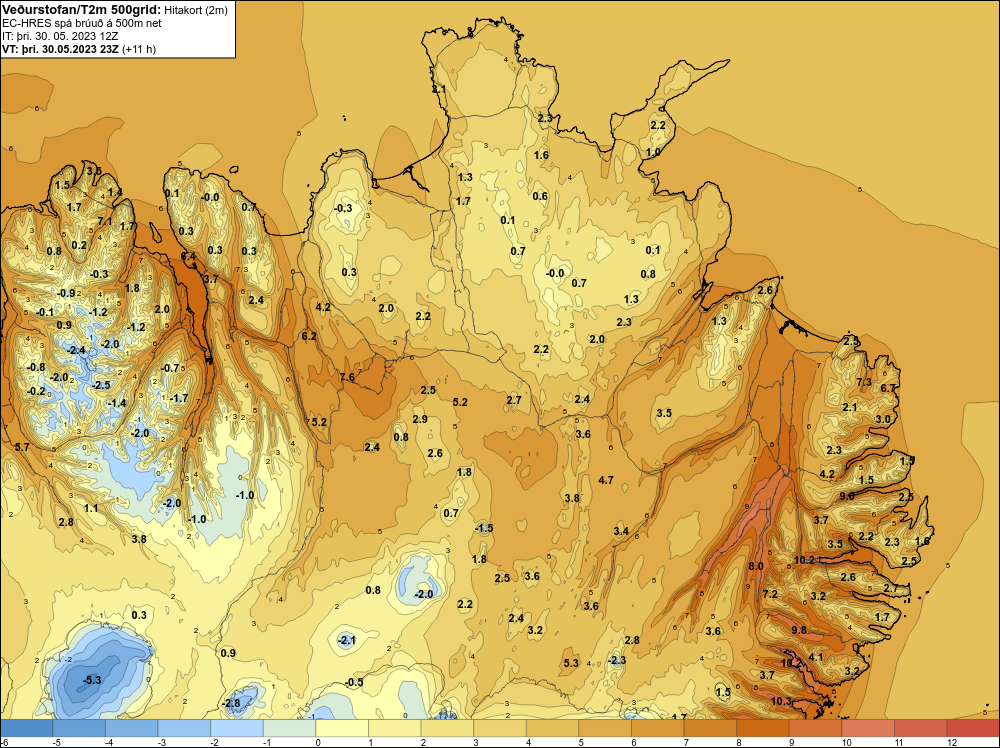
Task: Select the "-1.4" temperature label
Action: (x=117, y=403)
